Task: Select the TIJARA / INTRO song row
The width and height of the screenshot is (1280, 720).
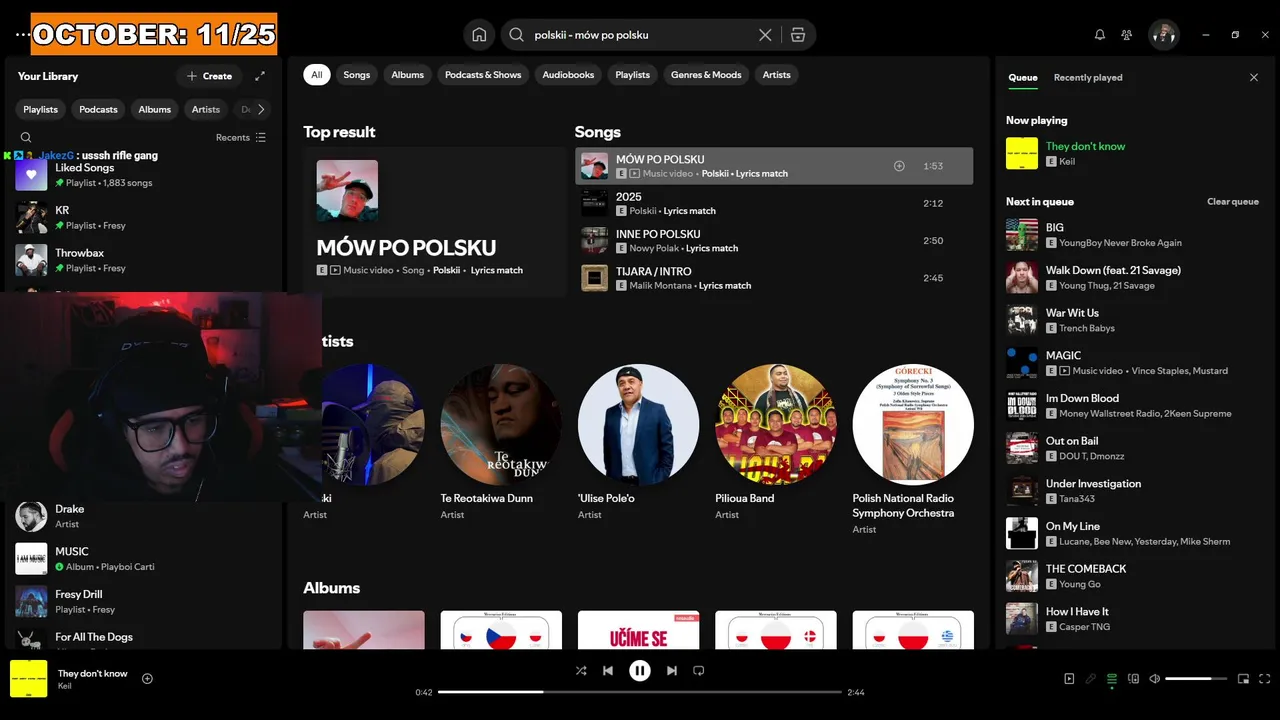Action: pyautogui.click(x=774, y=278)
